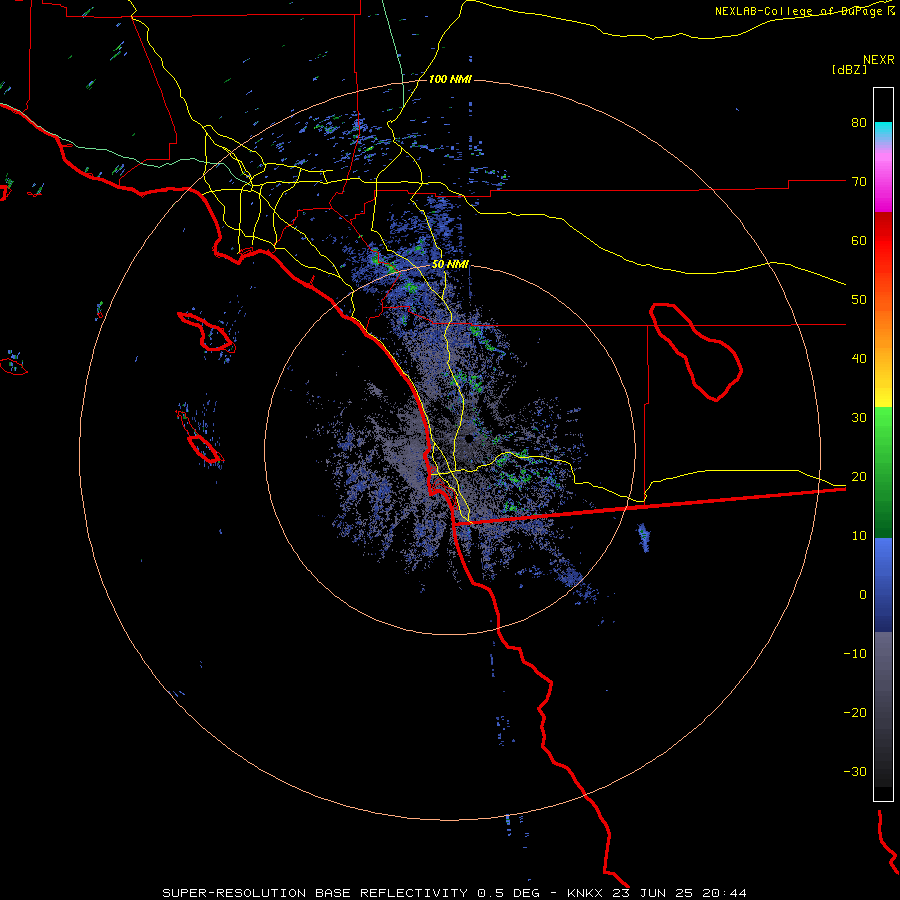Click the 0 dBZ scale value
The image size is (900, 900).
pyautogui.click(x=863, y=595)
